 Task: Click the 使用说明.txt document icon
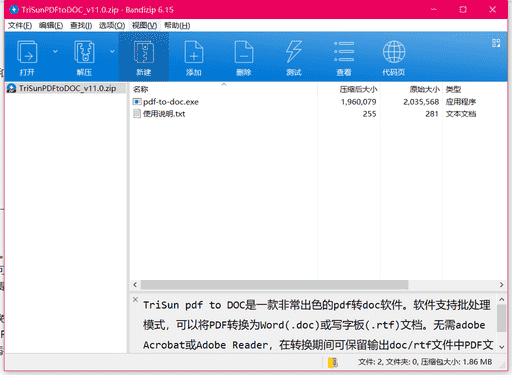pyautogui.click(x=137, y=114)
